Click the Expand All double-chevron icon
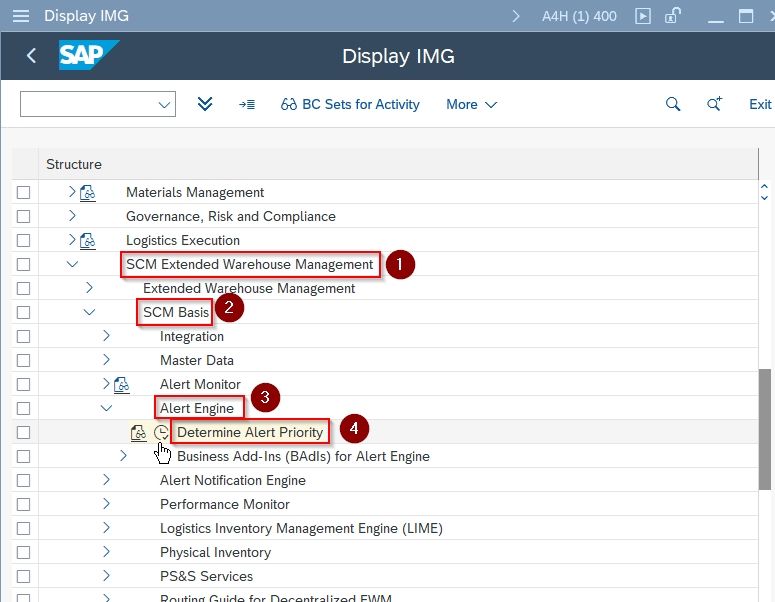Screen dimensions: 775x602 click(x=205, y=104)
